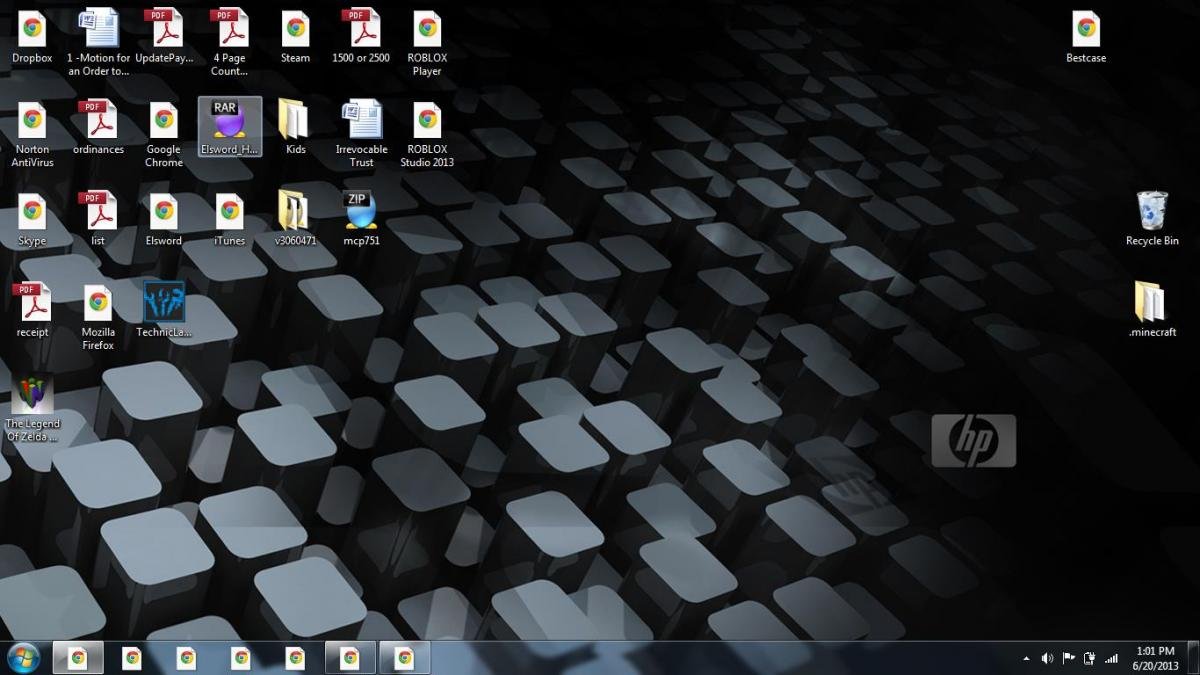Launch the Elsword game shortcut
Screen dimensions: 1200x675
coord(164,220)
